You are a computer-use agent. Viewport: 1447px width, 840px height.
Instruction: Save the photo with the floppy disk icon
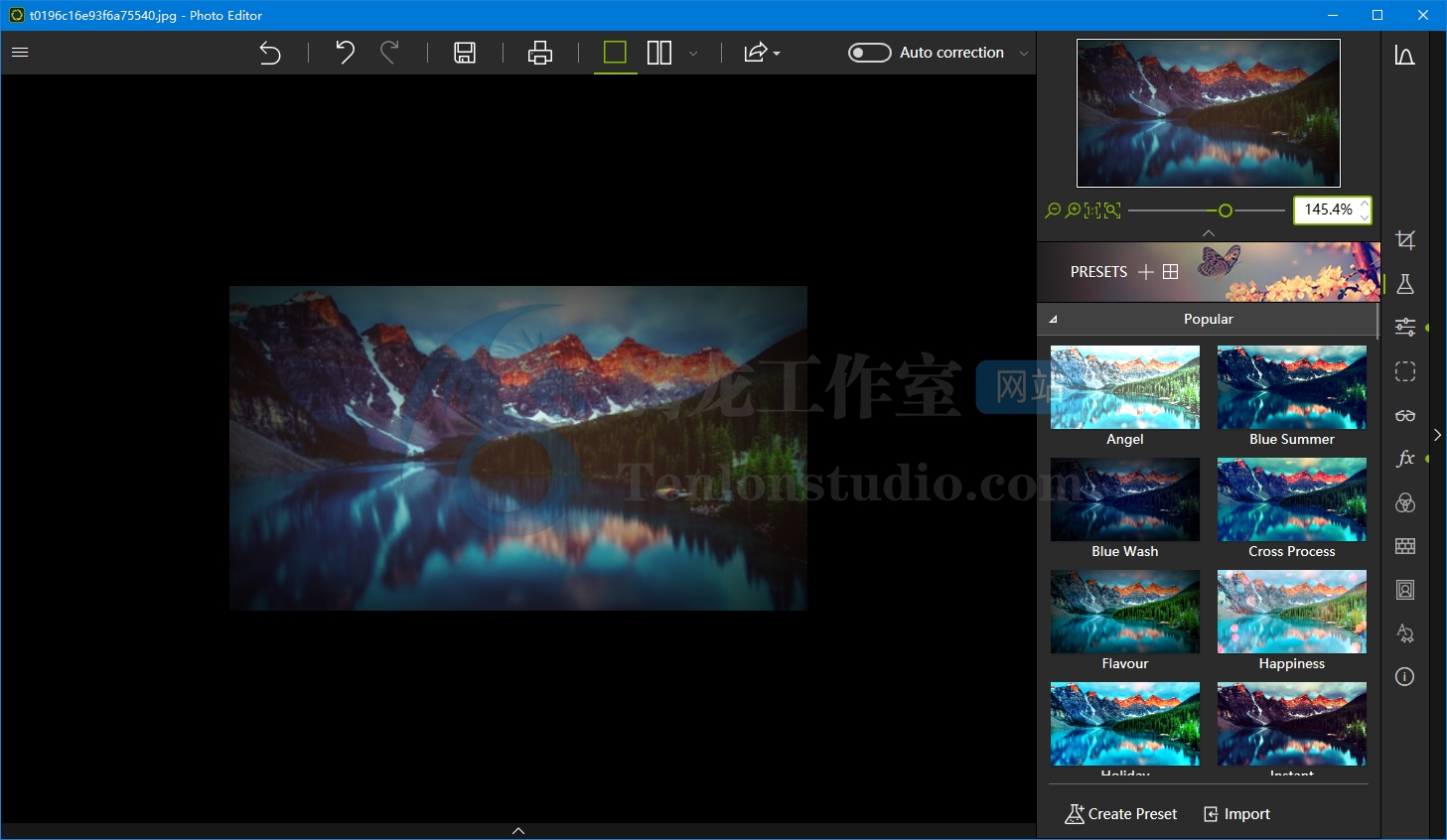[465, 53]
